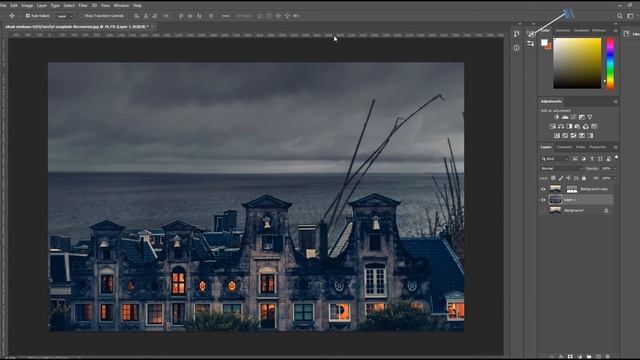Open the Image menu
This screenshot has width=640, height=360.
(27, 6)
